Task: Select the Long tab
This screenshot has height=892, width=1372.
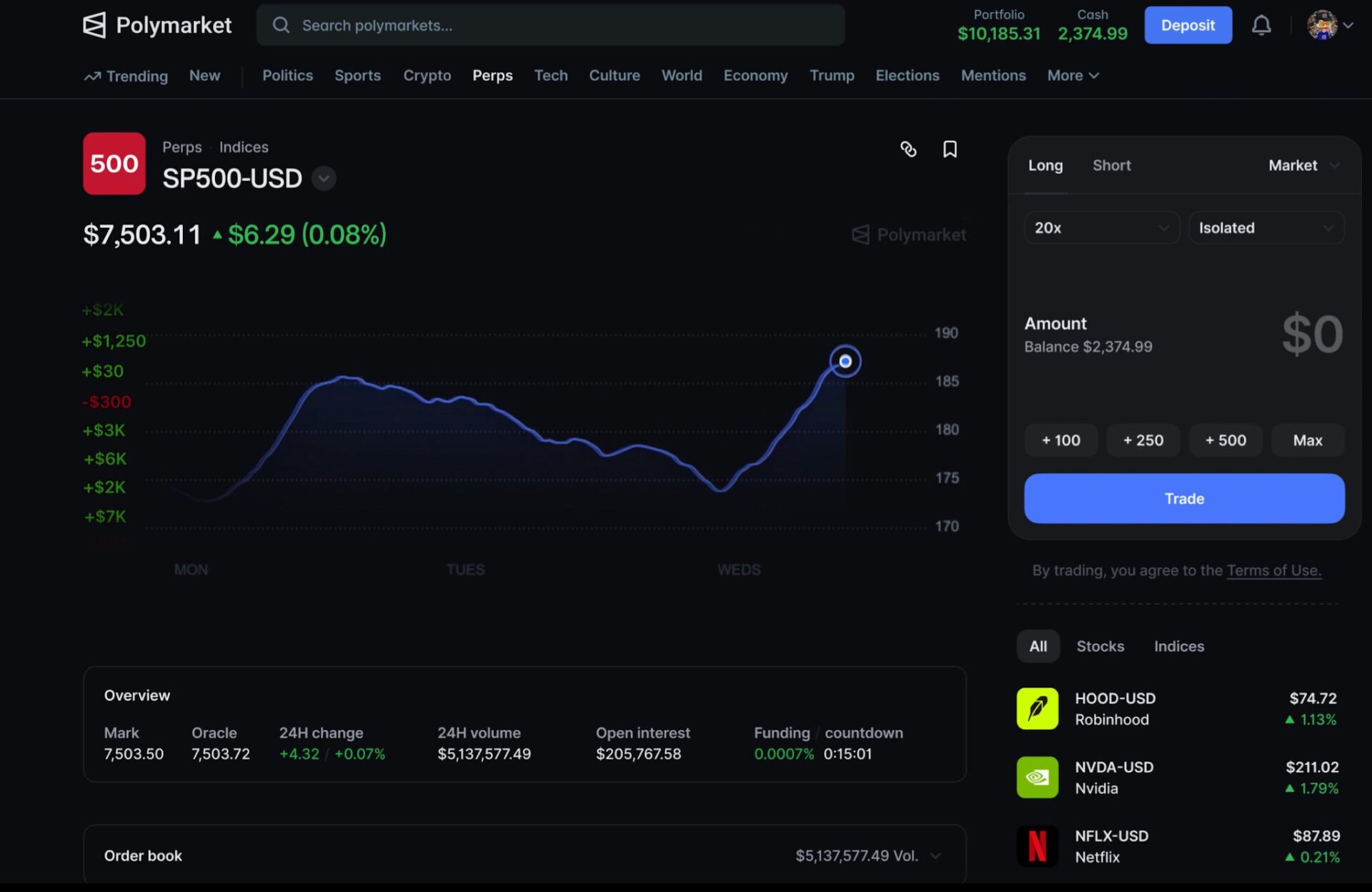Action: pos(1045,165)
